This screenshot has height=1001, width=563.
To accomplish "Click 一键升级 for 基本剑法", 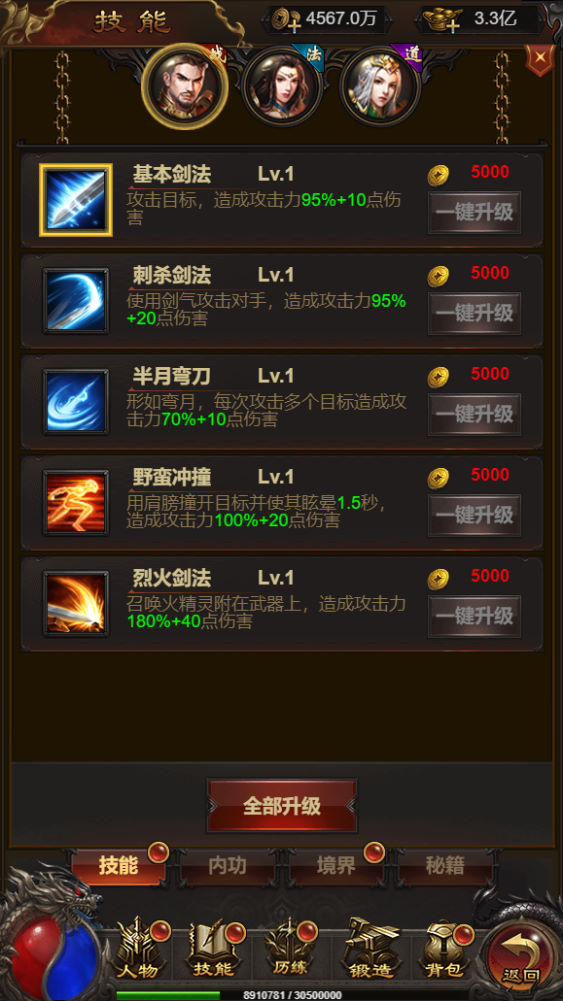I will [x=474, y=213].
